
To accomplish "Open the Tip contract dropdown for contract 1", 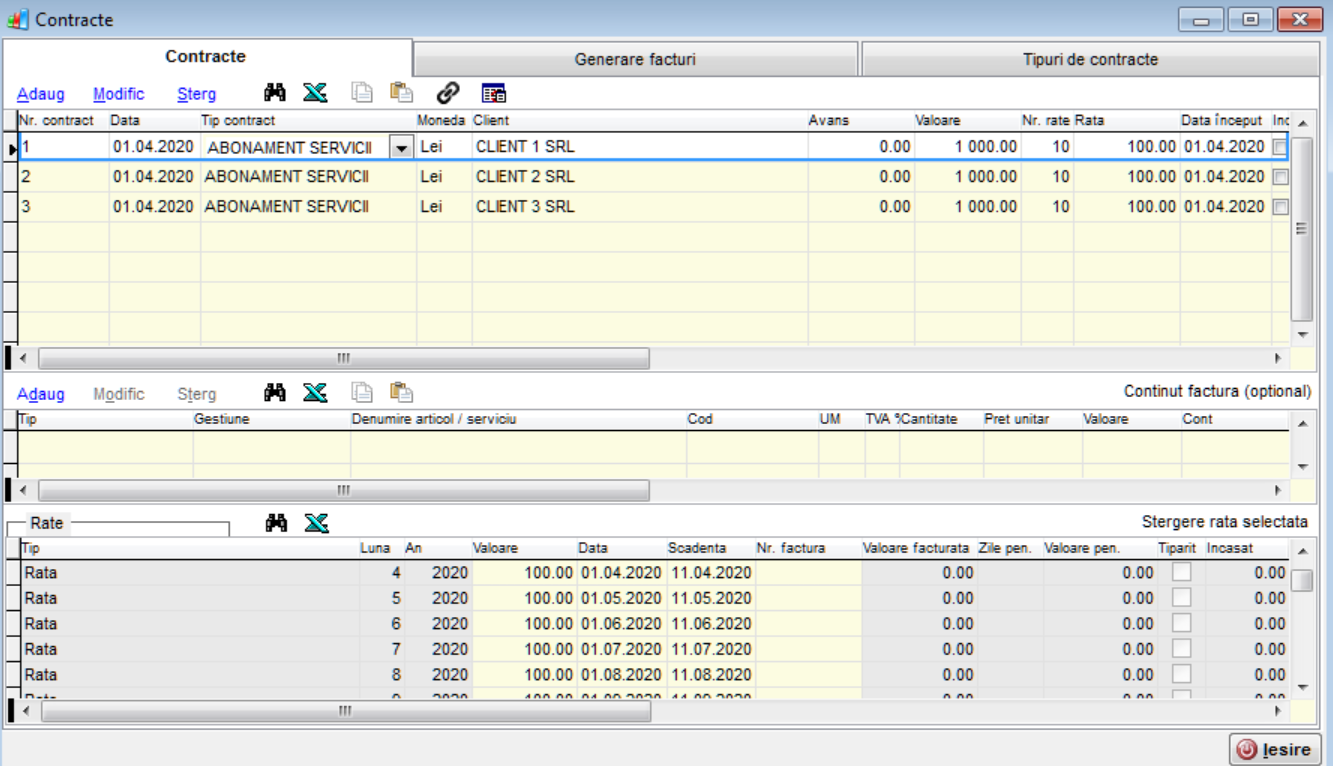I will 401,148.
